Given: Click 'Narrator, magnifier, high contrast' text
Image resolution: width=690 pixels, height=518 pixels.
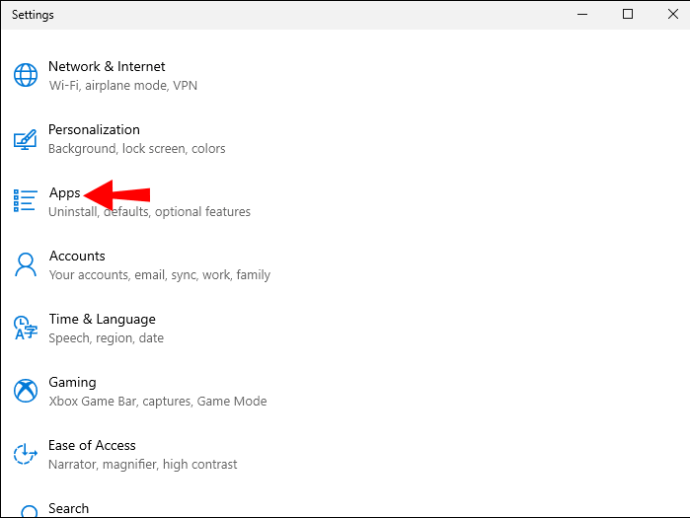Looking at the screenshot, I should click(x=143, y=464).
